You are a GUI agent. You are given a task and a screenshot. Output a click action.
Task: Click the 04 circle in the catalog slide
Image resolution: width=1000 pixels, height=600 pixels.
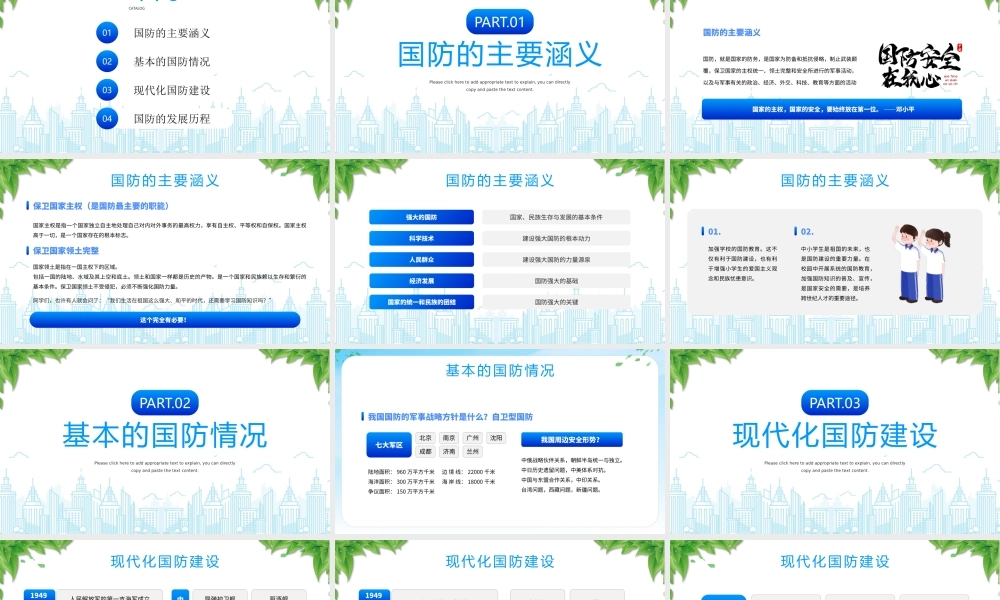[107, 118]
